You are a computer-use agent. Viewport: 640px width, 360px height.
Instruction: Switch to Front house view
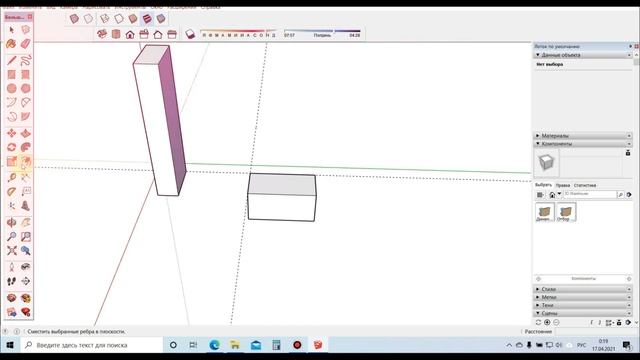point(130,35)
